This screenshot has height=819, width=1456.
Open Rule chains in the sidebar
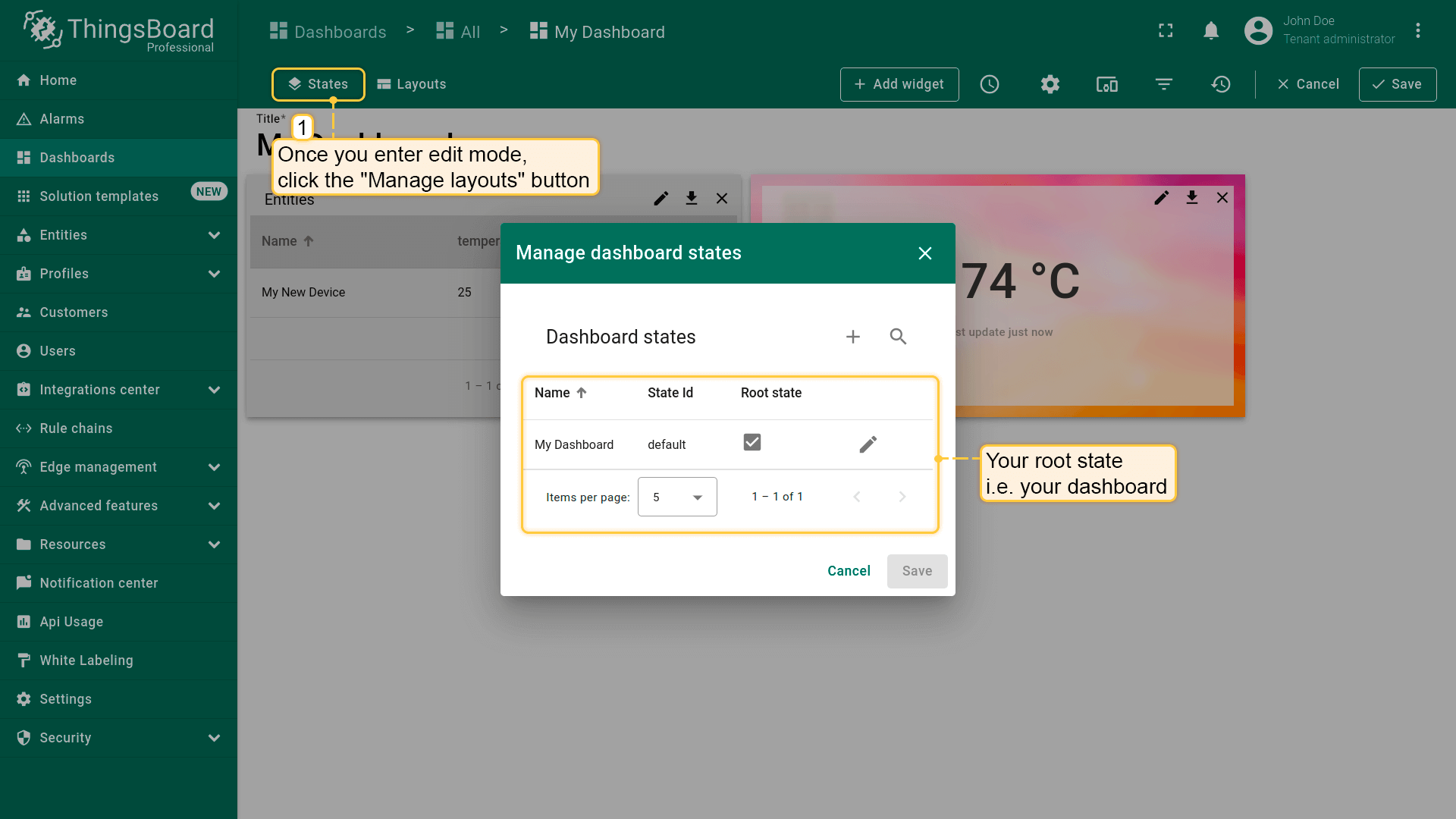pos(118,428)
